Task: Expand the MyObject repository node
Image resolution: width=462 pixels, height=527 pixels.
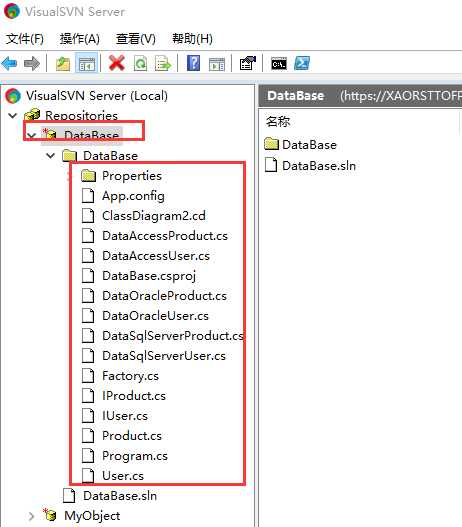Action: pos(31,516)
